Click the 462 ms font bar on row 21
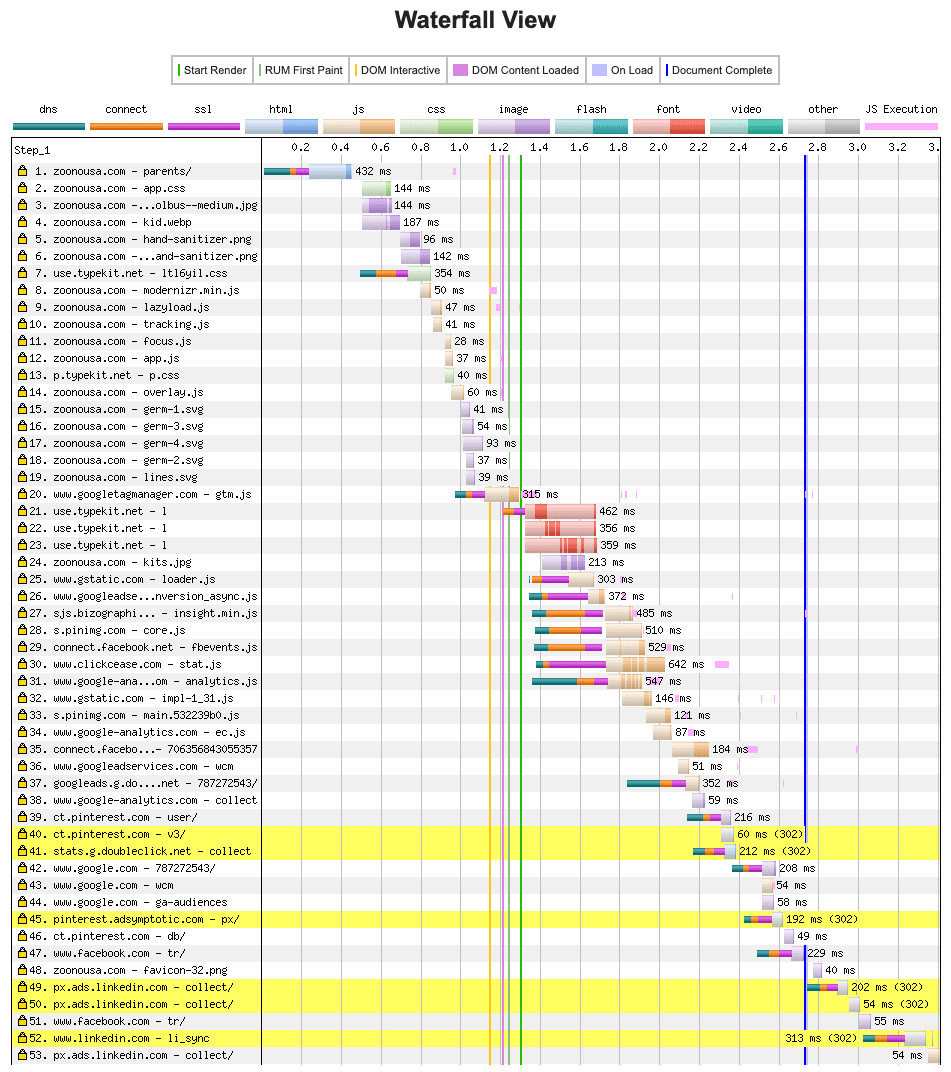 (549, 511)
